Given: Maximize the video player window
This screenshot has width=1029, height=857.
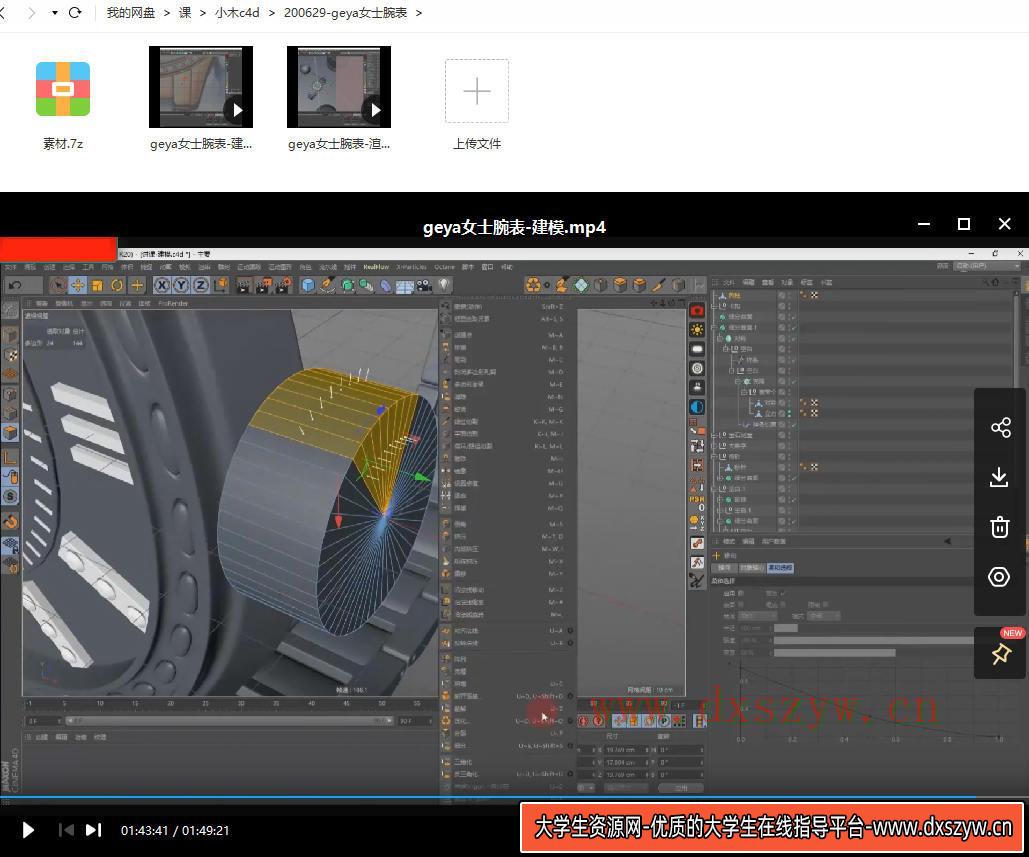Looking at the screenshot, I should (964, 224).
